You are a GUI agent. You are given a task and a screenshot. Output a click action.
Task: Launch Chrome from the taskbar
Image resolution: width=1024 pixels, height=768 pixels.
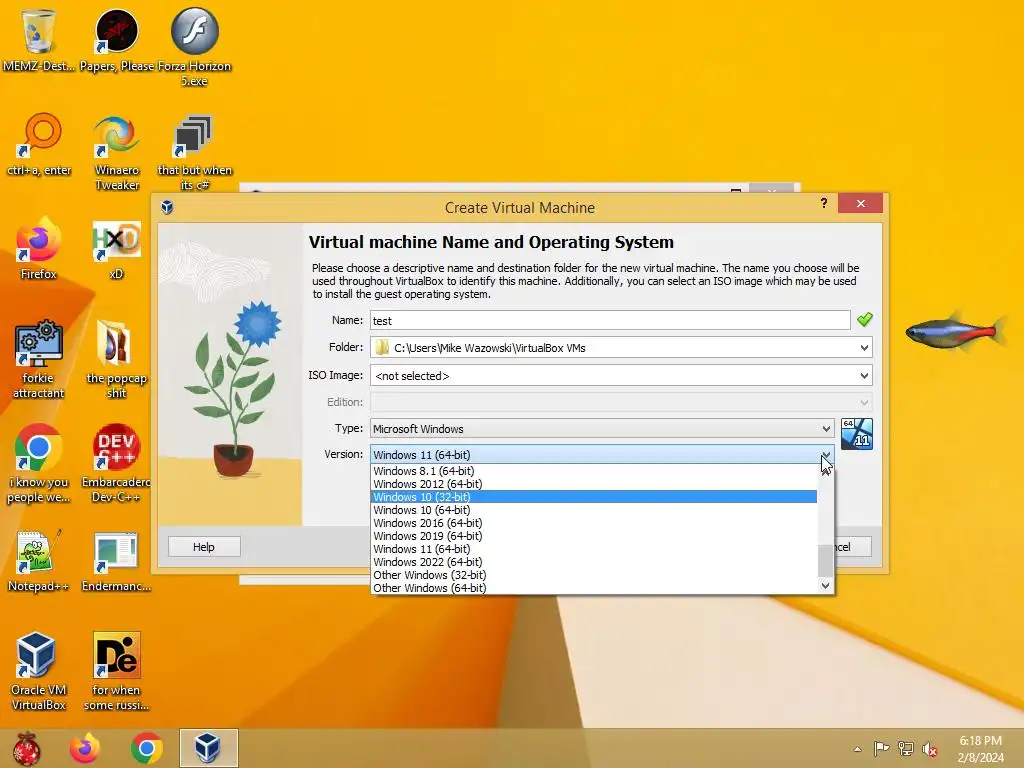coord(146,748)
